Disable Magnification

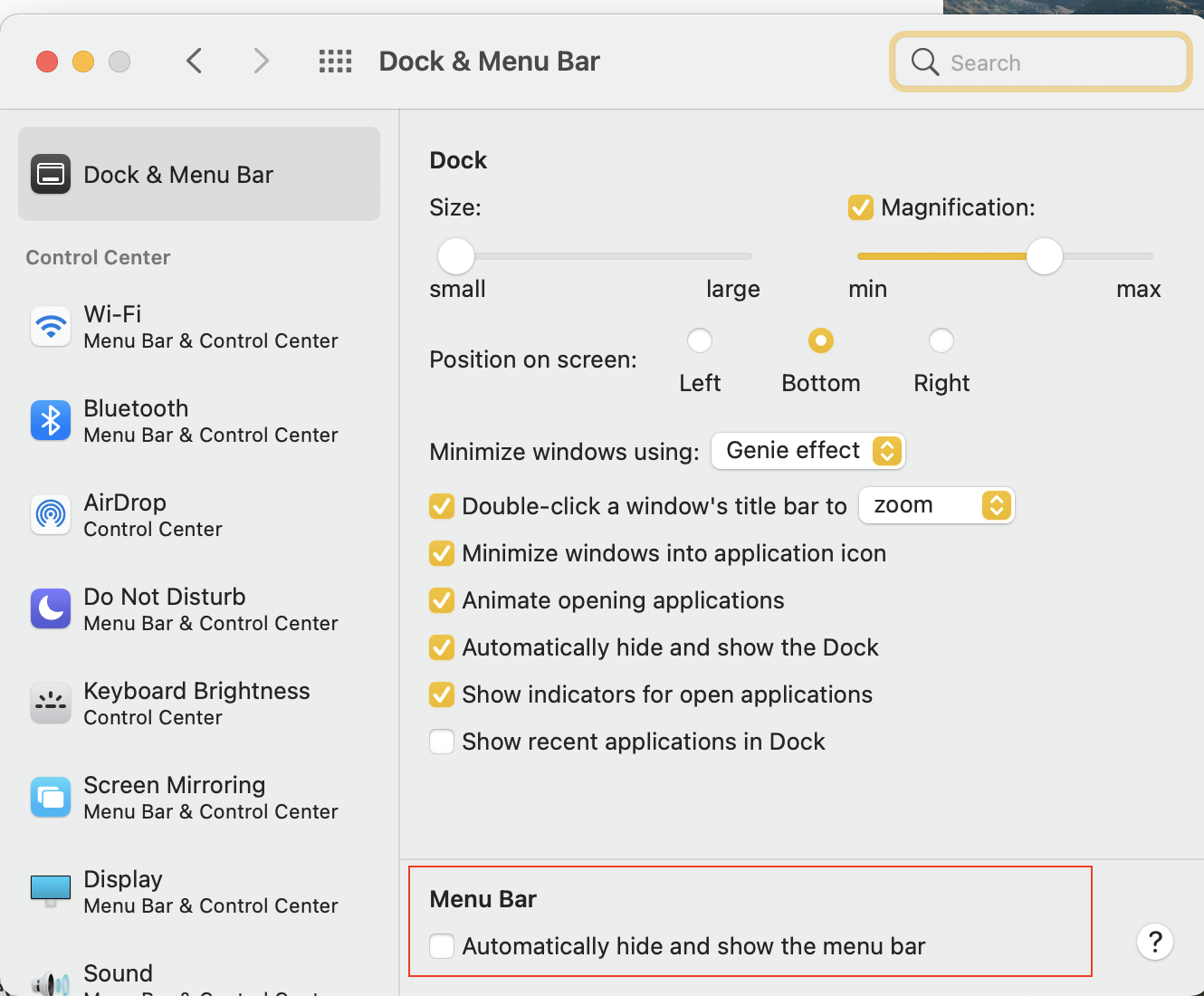click(x=861, y=207)
